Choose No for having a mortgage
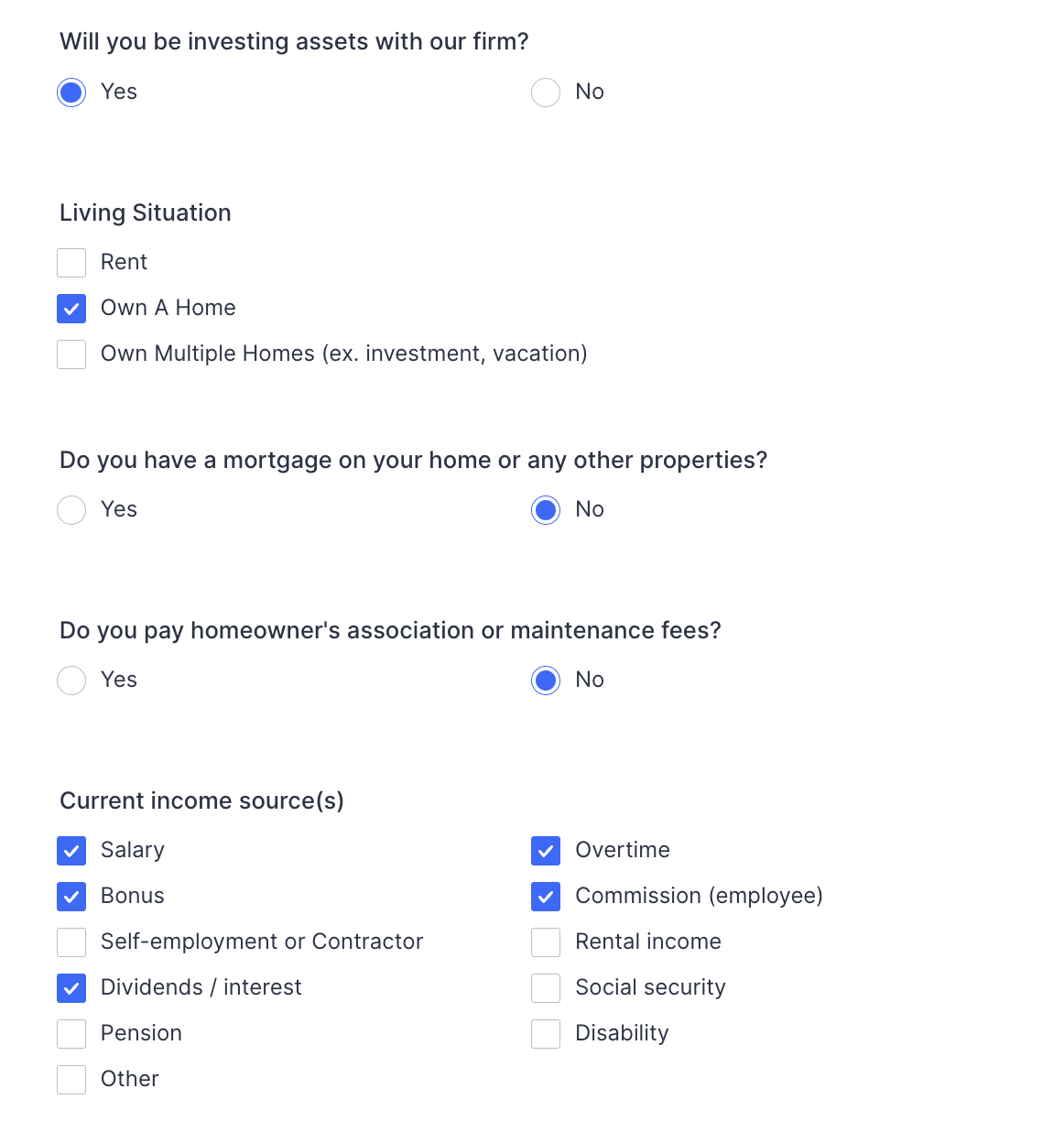The height and width of the screenshot is (1143, 1064). point(546,510)
